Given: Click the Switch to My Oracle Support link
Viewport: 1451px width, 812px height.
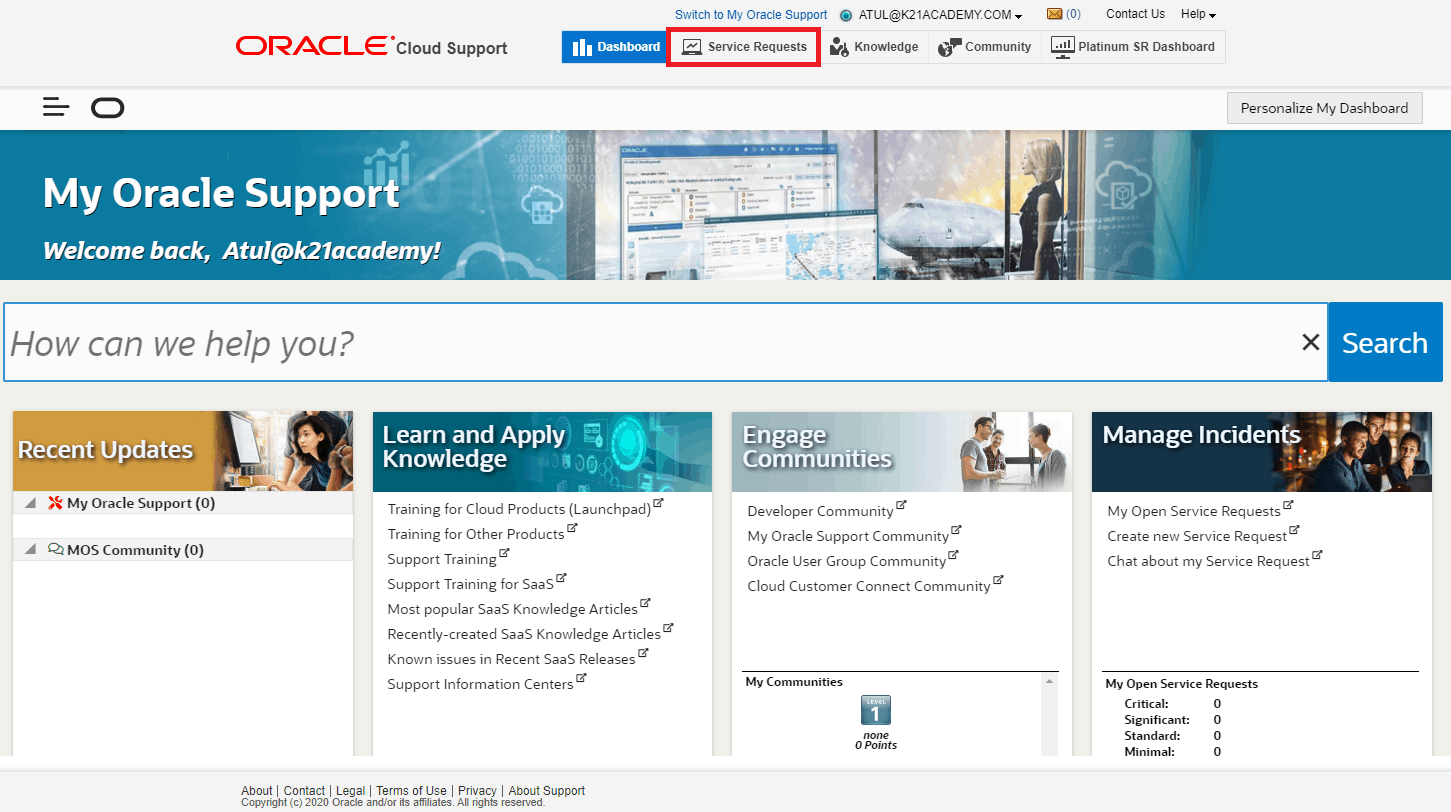Looking at the screenshot, I should click(751, 14).
